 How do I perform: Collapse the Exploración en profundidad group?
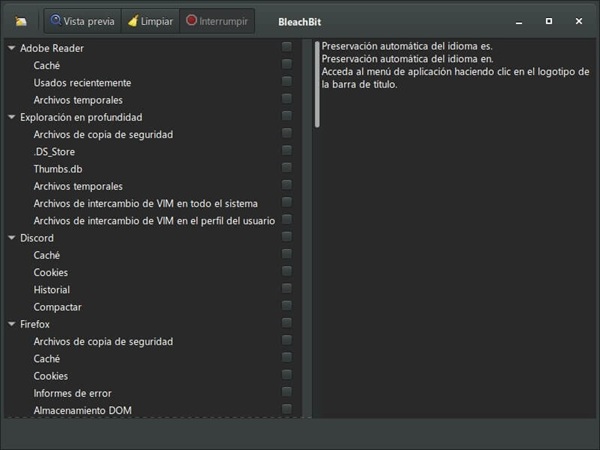(x=12, y=117)
